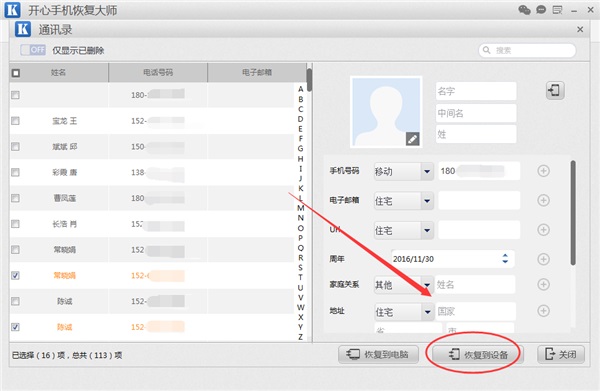Click the Url value input field
Screen dimensions: 600x391
pos(479,230)
